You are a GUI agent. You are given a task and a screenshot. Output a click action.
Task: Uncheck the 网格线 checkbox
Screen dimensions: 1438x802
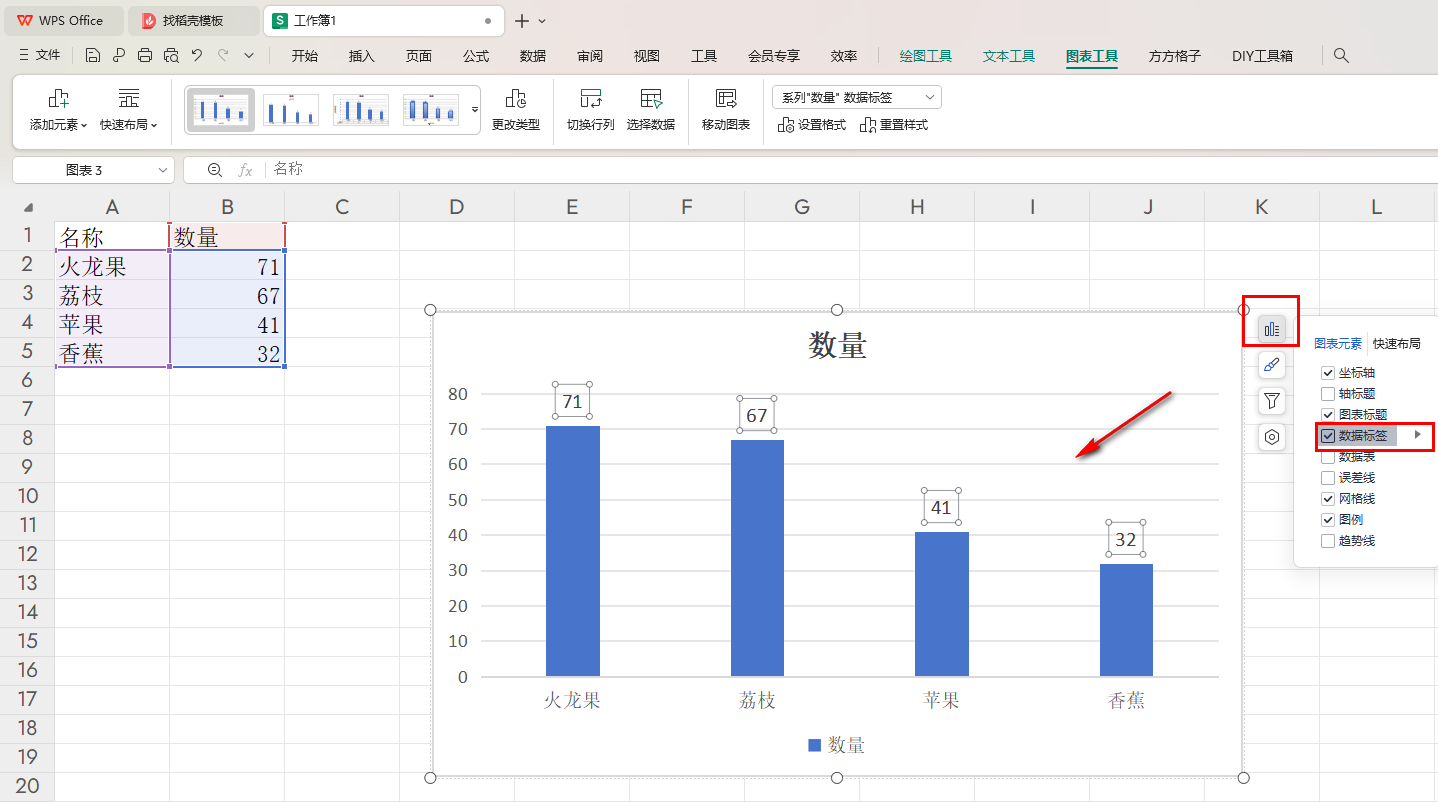[x=1328, y=499]
